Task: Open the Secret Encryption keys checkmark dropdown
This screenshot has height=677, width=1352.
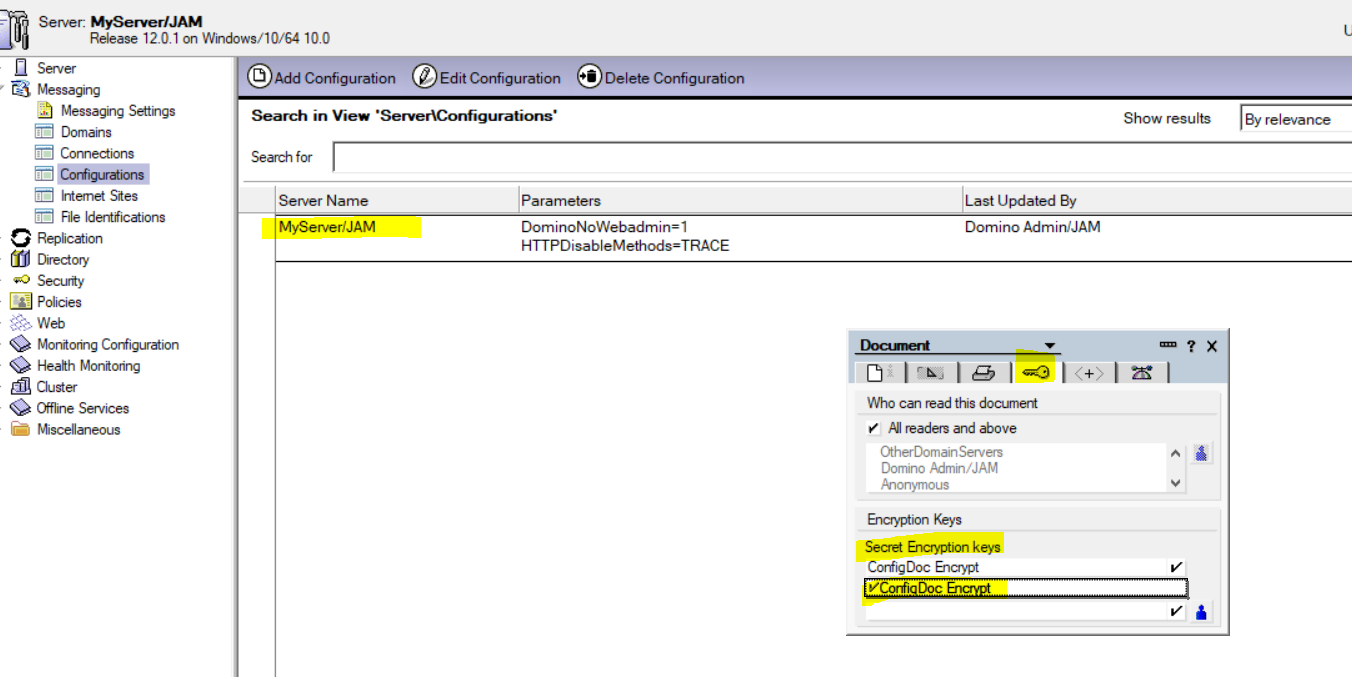Action: point(1176,567)
